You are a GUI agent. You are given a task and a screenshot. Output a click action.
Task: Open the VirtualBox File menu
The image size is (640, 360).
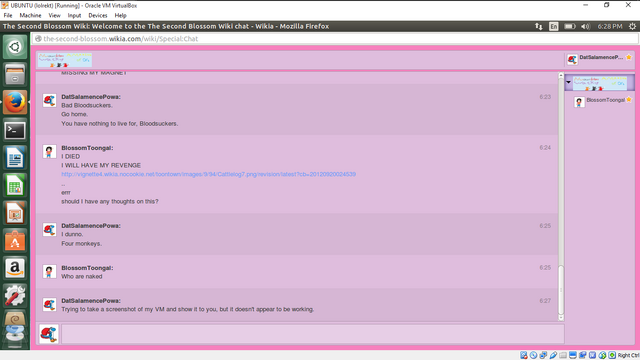point(8,16)
